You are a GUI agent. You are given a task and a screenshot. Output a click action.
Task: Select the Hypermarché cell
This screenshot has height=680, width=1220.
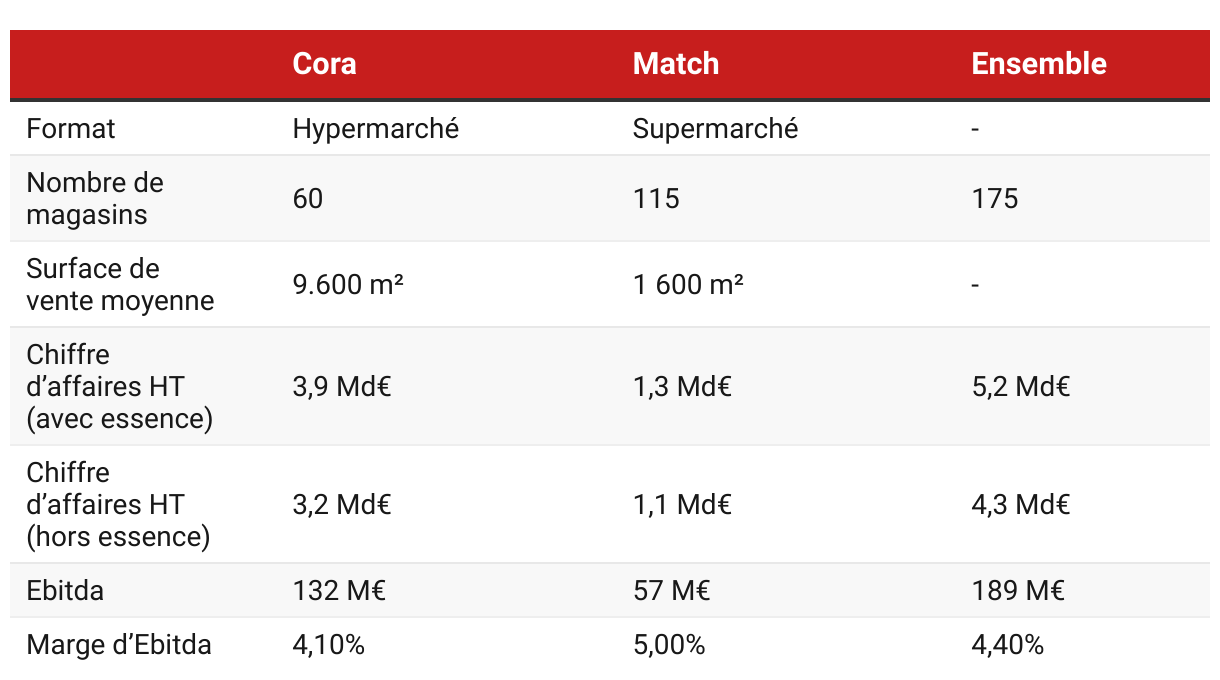[376, 129]
